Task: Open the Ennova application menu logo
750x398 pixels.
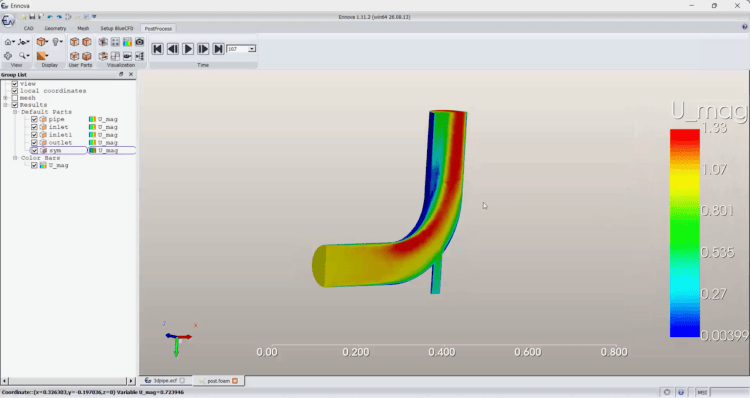Action: tap(8, 21)
